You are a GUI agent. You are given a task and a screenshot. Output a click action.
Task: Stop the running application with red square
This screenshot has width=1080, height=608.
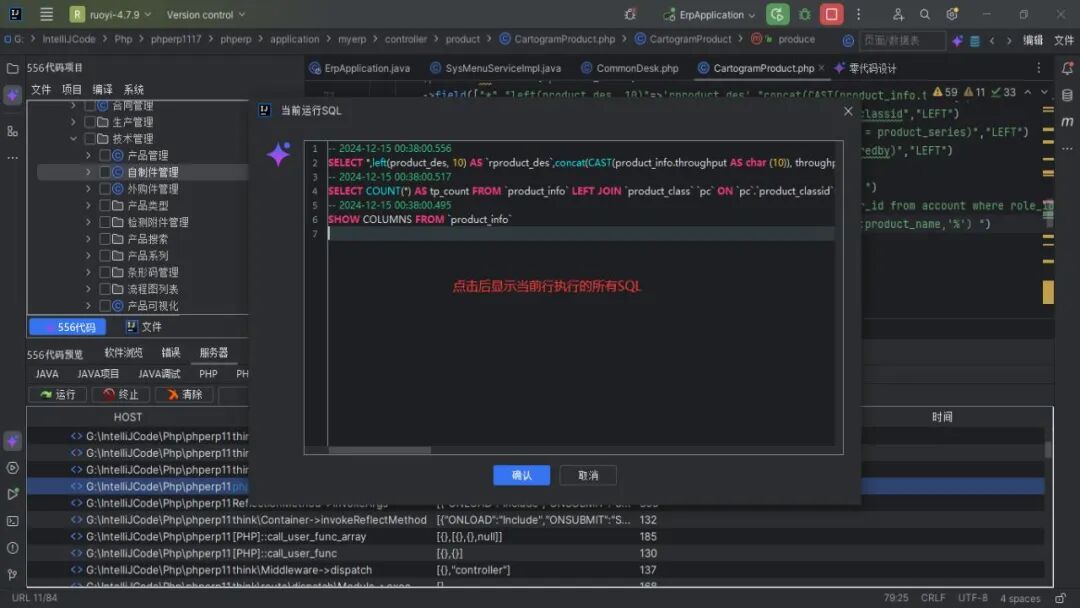click(x=831, y=14)
